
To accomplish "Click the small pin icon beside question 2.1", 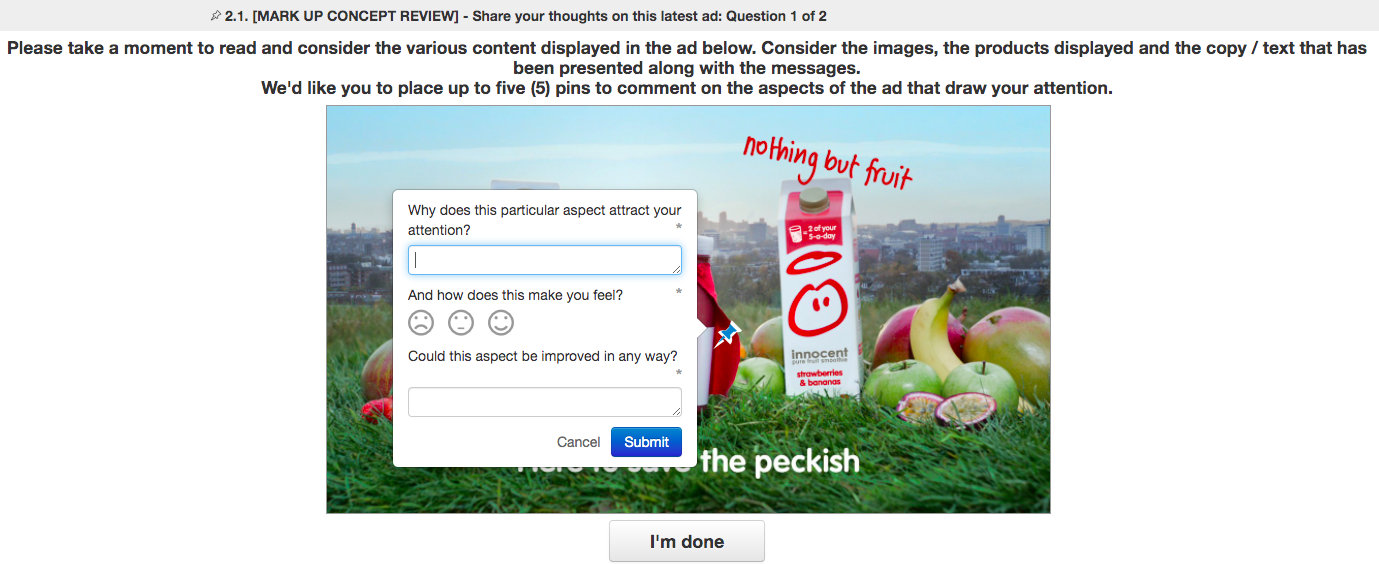I will point(216,16).
